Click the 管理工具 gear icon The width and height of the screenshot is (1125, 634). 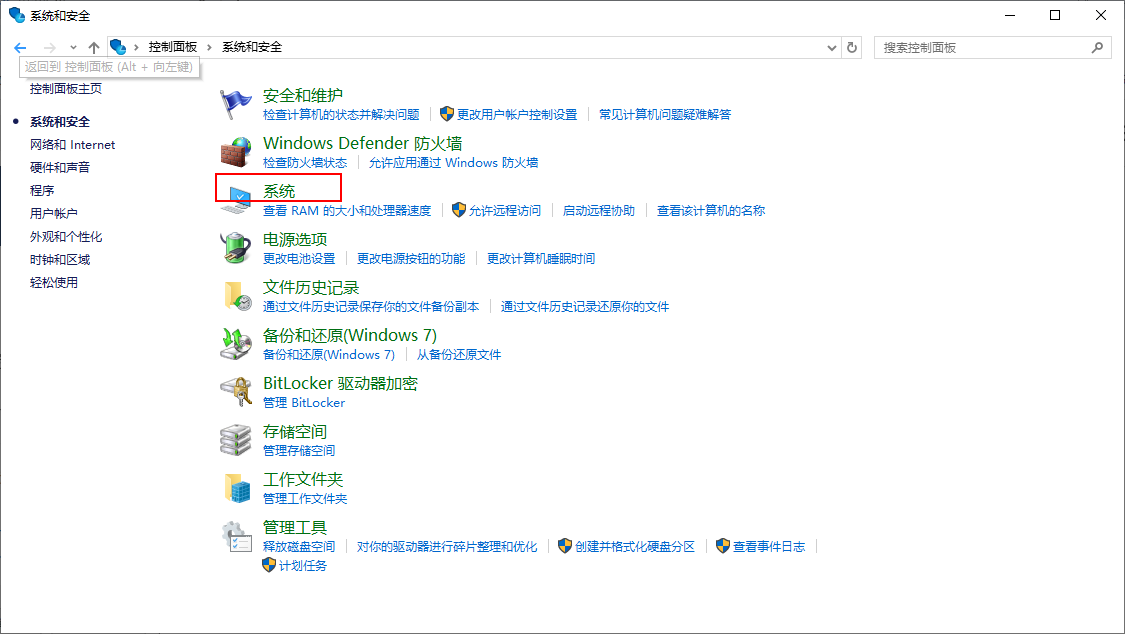pos(235,536)
